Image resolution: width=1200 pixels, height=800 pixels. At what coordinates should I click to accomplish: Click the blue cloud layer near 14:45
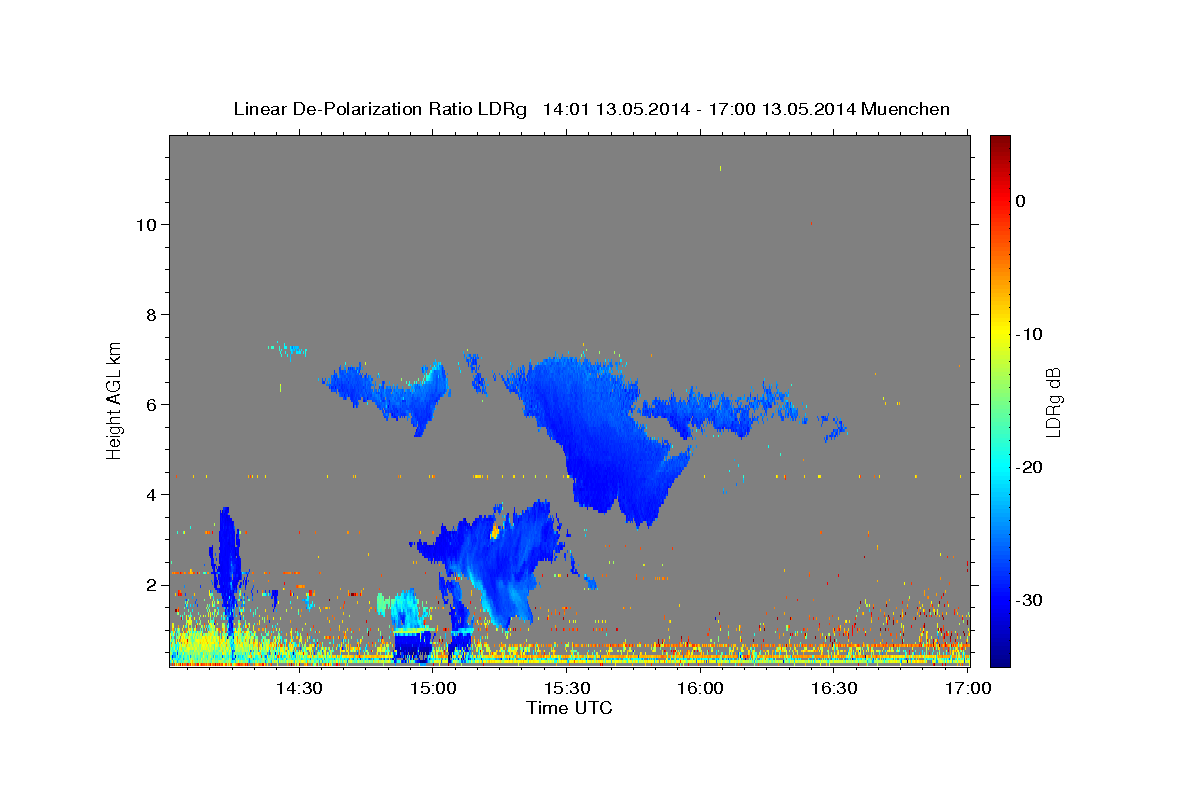(390, 395)
